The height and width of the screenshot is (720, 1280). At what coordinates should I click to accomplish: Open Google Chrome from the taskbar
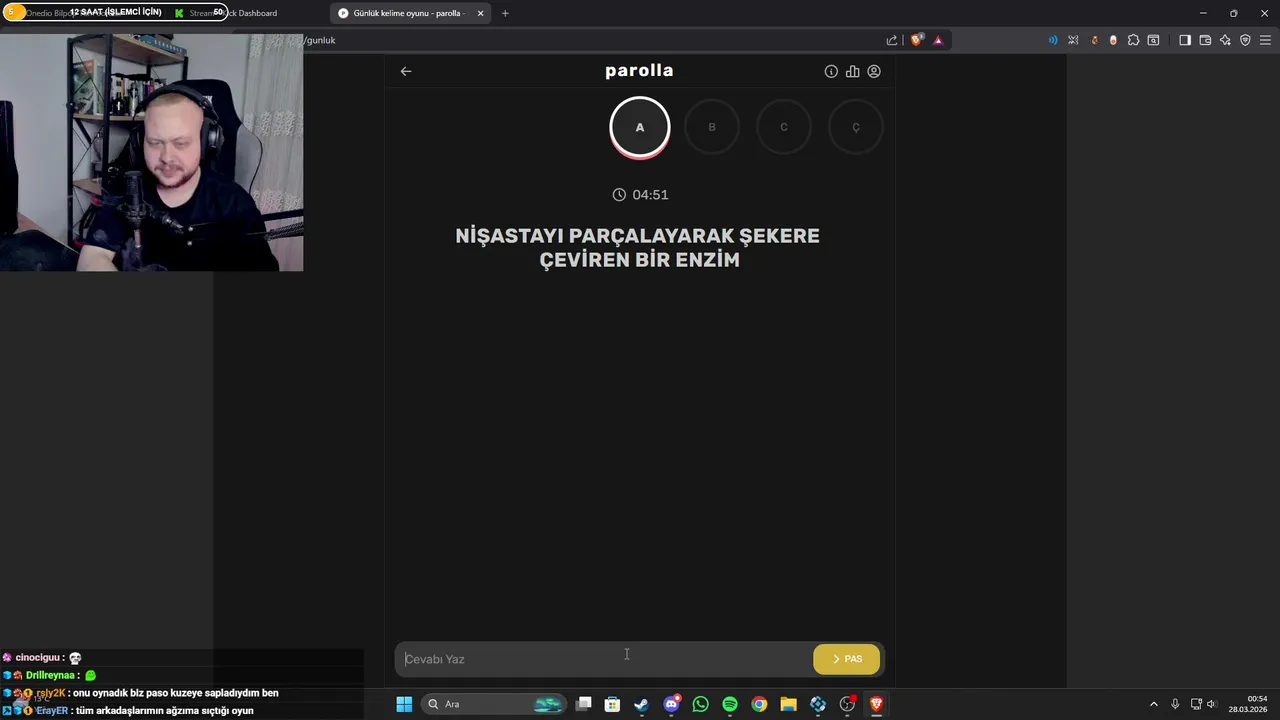tap(759, 704)
